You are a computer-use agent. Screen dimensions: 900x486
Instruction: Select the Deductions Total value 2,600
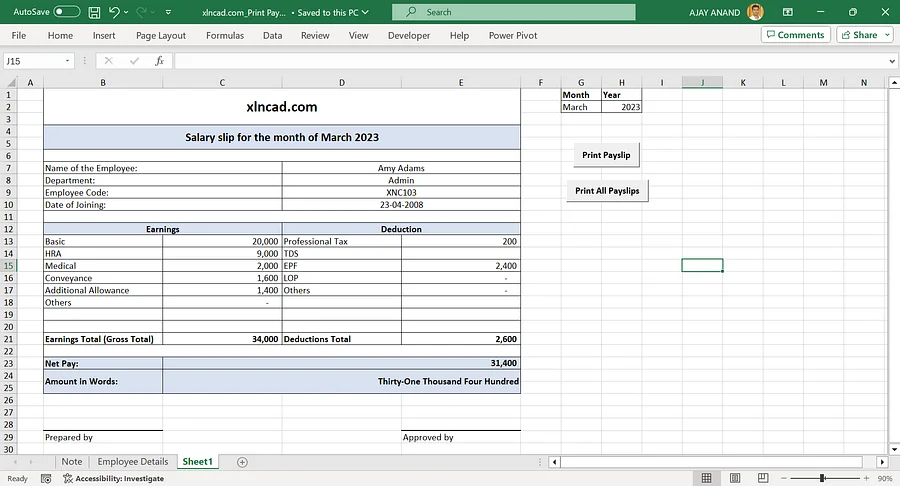click(x=461, y=339)
